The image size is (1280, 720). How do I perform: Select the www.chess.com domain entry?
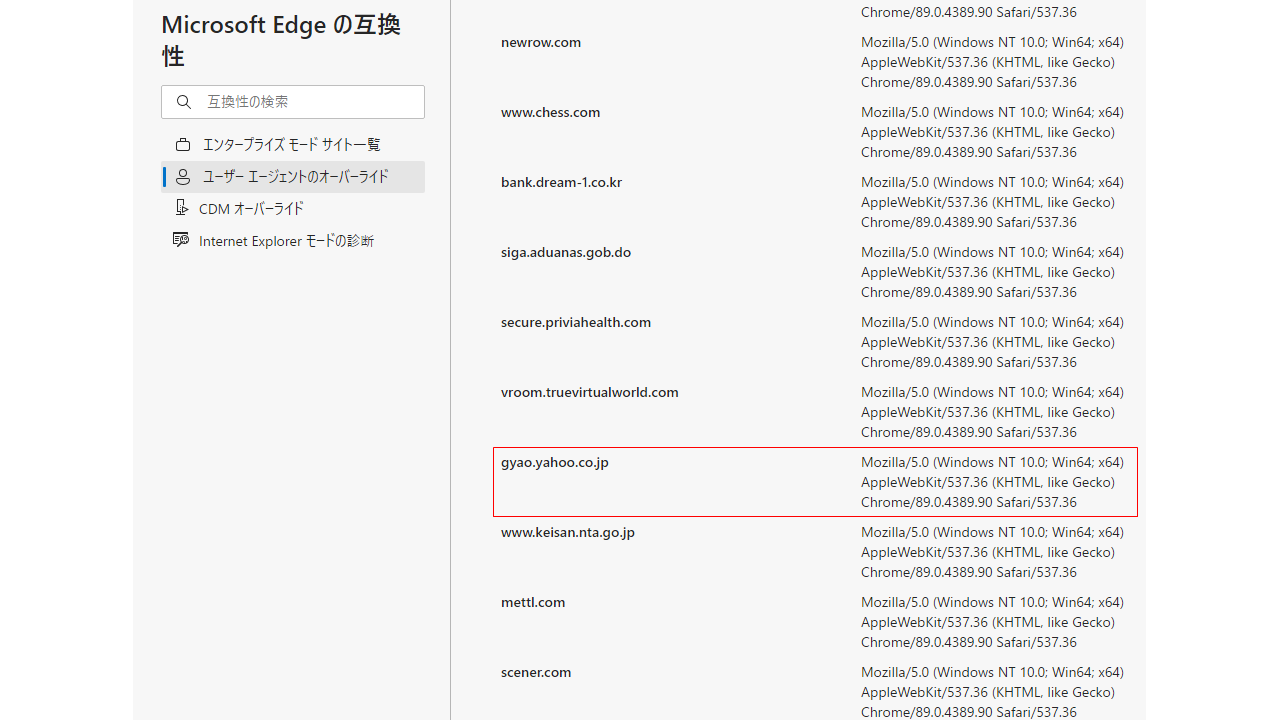(551, 113)
